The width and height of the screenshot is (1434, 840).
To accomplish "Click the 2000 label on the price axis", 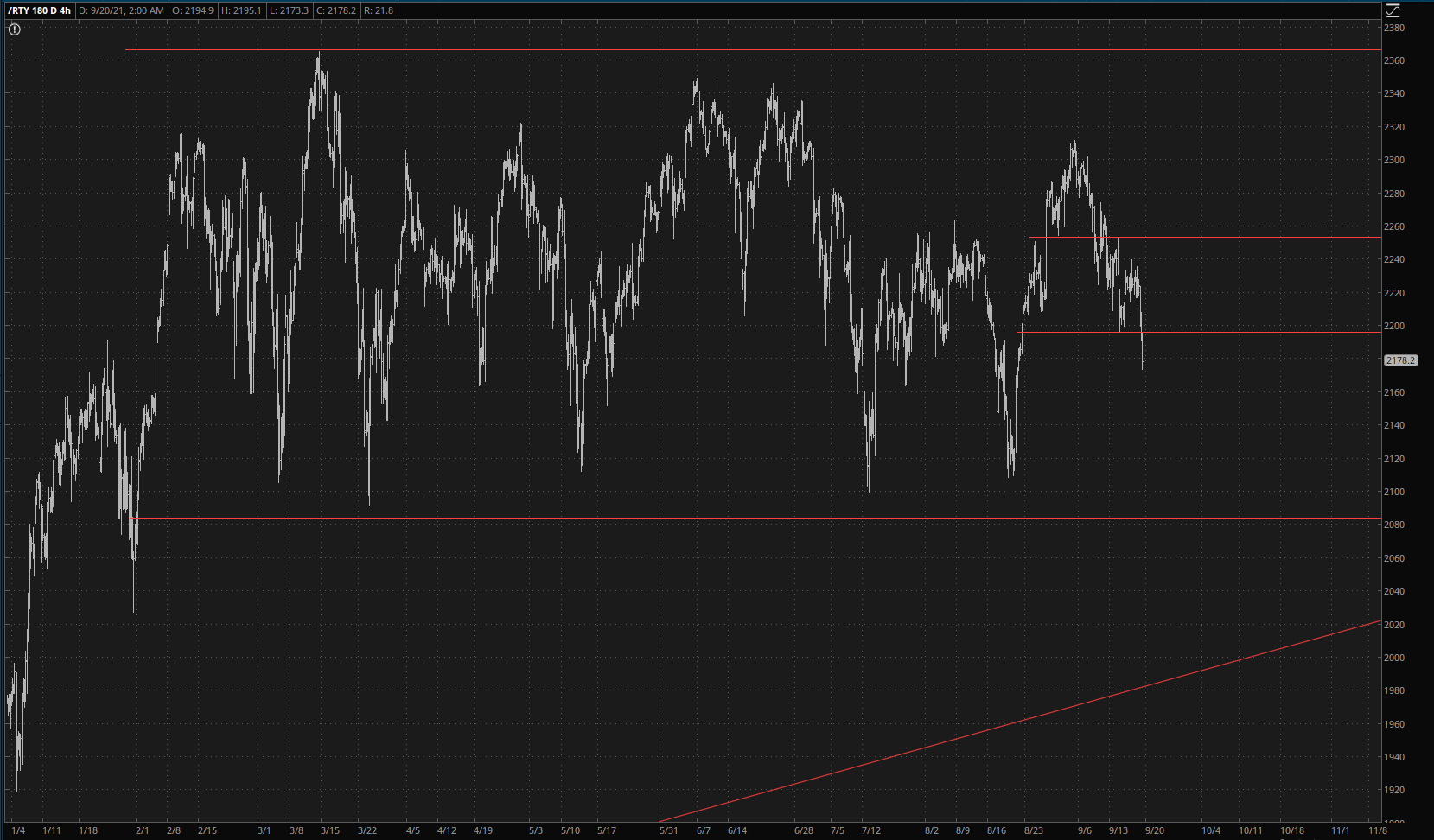I will [x=1393, y=658].
